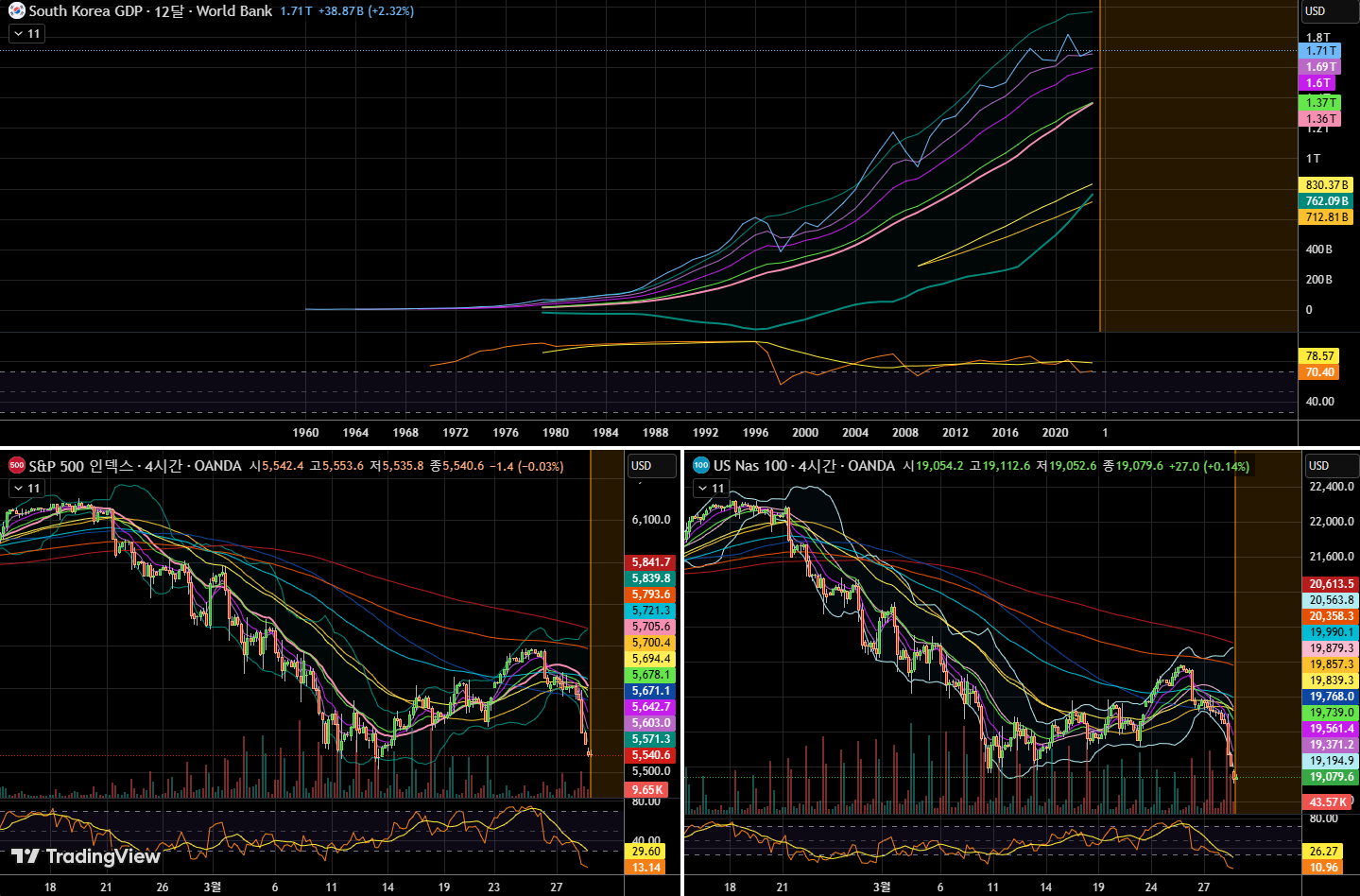Screen dimensions: 1360x896
Task: Click the 1996 year on the GDP time axis
Action: [x=755, y=433]
